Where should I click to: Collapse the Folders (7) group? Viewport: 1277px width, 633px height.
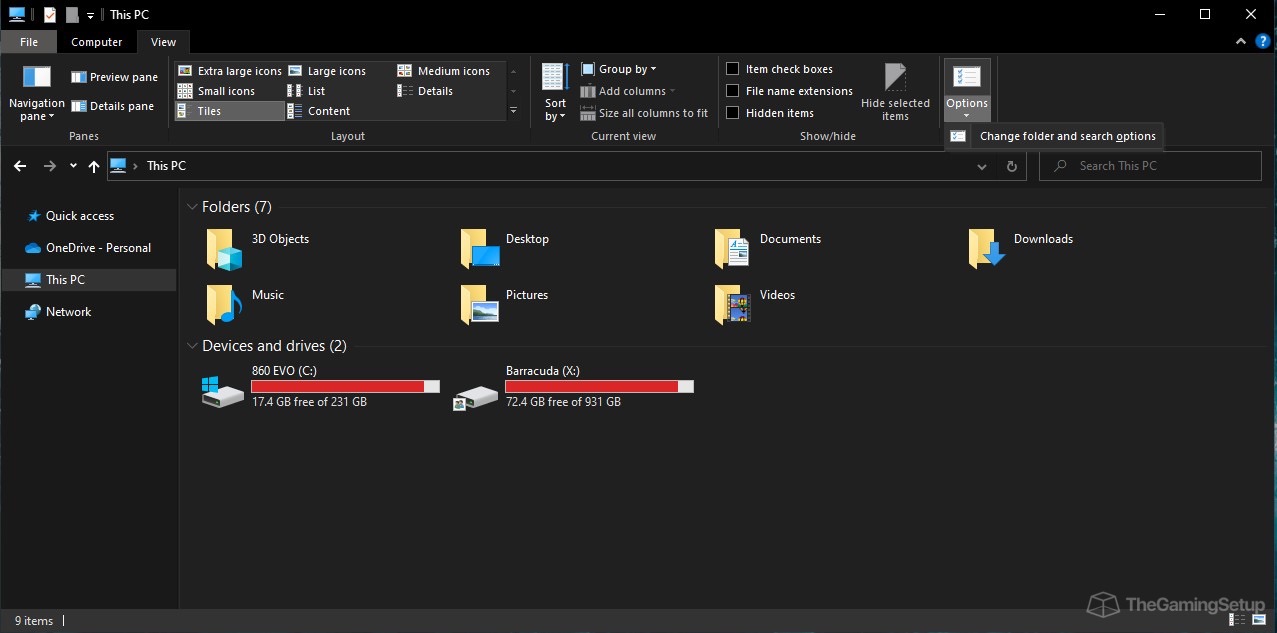192,207
